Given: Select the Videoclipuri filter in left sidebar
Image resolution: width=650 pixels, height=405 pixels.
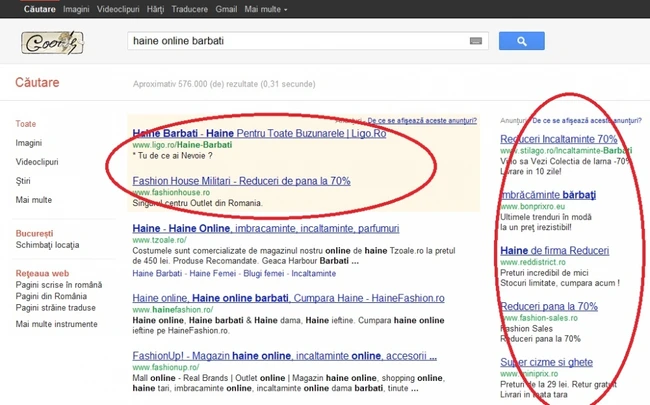Looking at the screenshot, I should 37,162.
